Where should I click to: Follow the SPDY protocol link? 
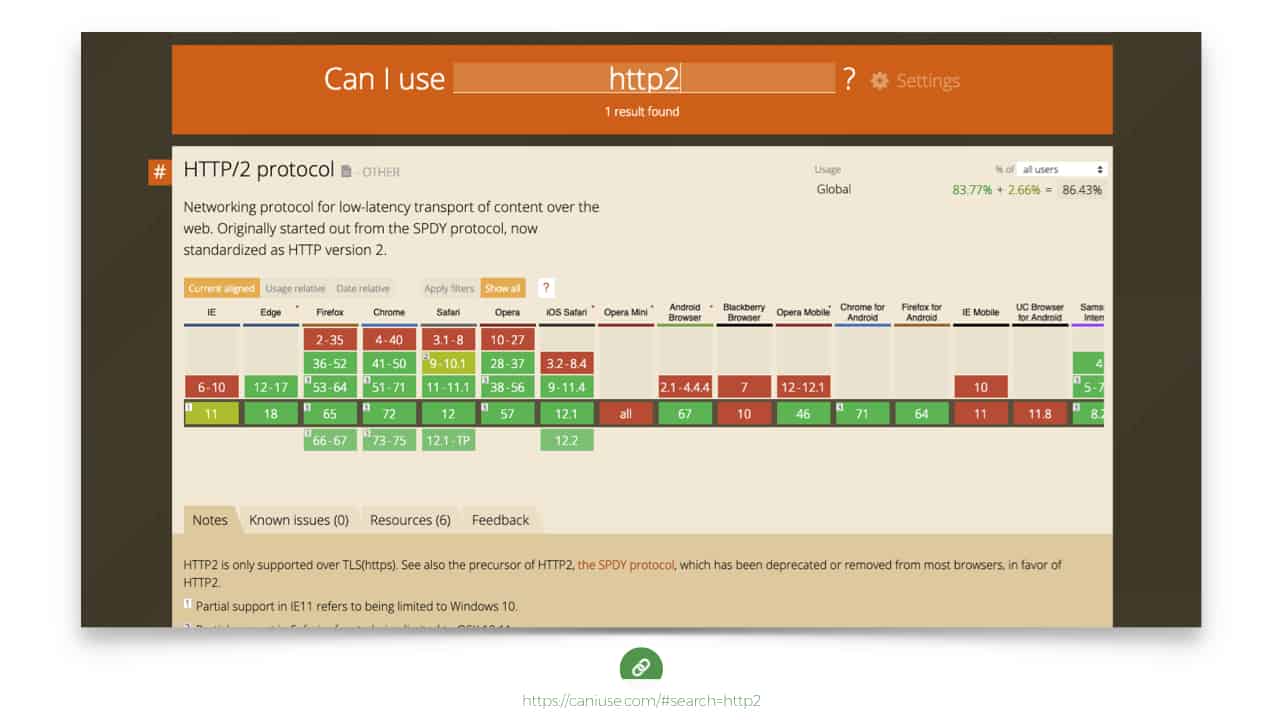click(x=626, y=565)
